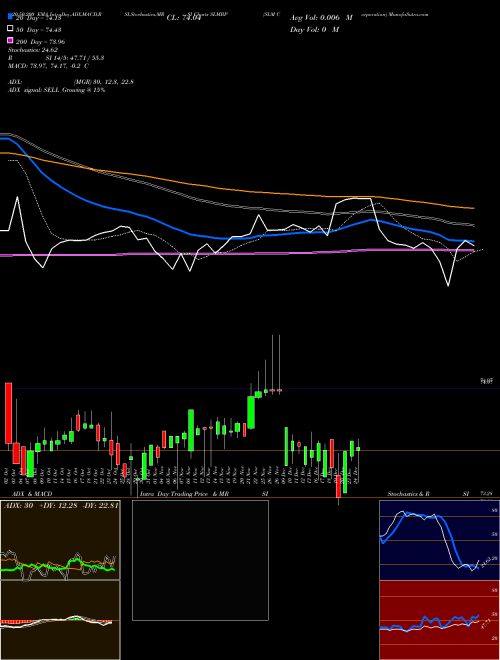Click the empty intraday trading price panel

tap(200, 560)
